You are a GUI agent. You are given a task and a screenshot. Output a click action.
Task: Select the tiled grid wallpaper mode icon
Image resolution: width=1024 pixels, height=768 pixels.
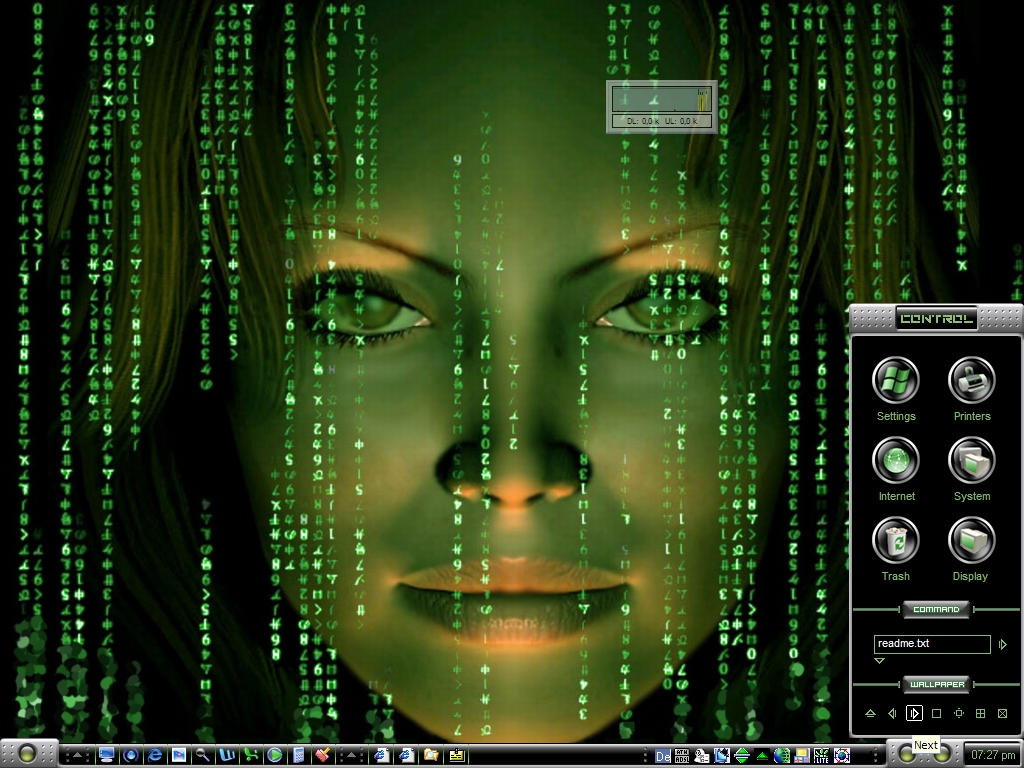click(x=980, y=713)
